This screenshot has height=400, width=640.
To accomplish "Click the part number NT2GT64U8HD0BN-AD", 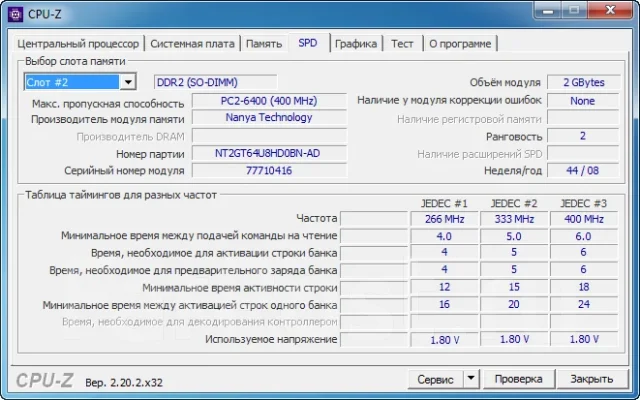I will tap(269, 153).
